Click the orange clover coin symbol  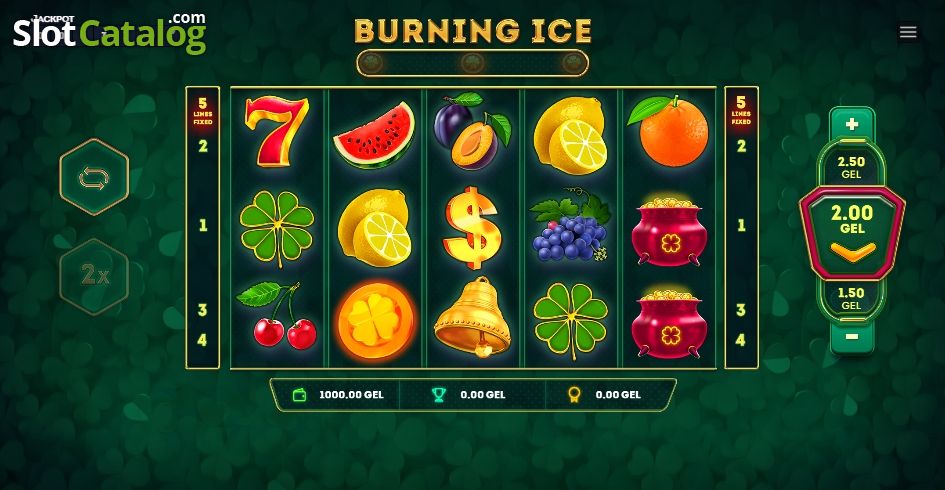click(375, 321)
